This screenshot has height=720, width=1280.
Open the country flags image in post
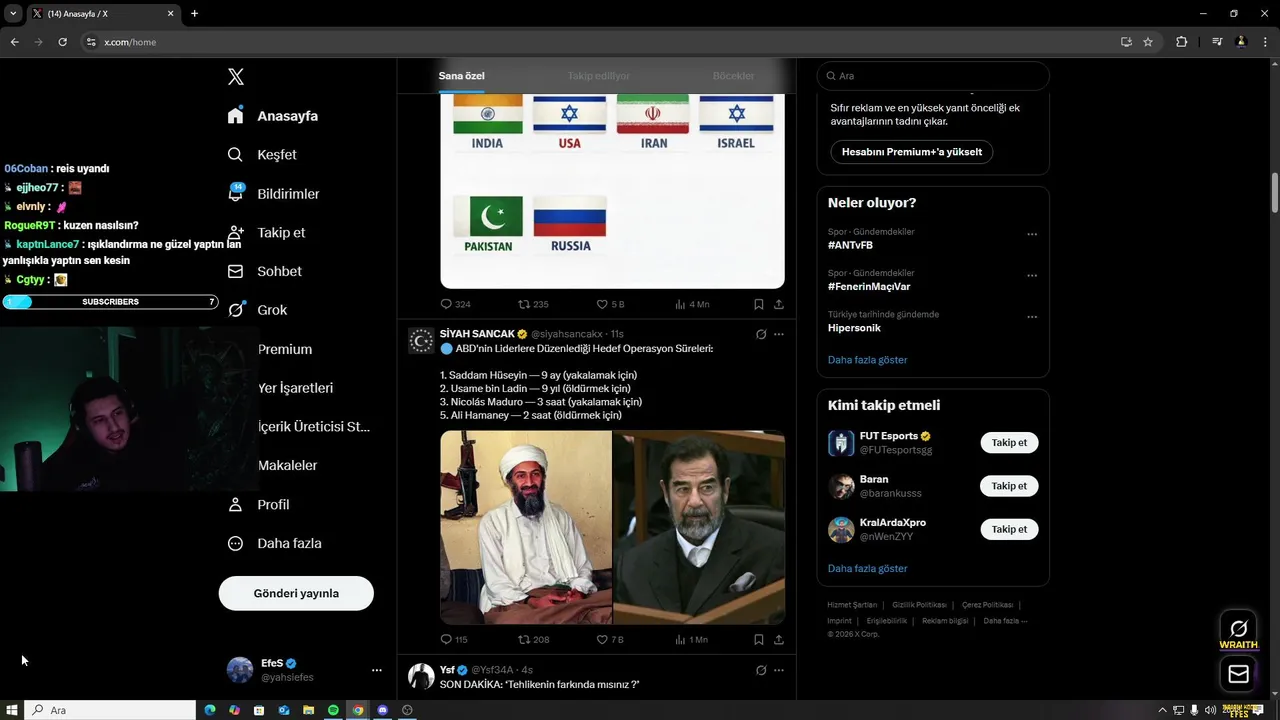[x=612, y=191]
